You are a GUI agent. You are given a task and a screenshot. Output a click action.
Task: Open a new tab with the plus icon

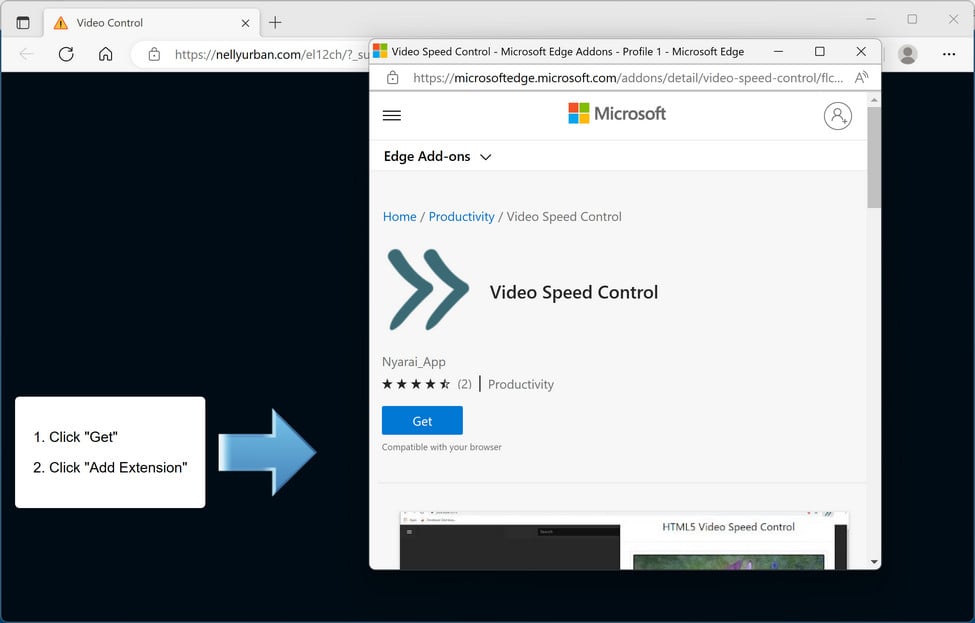[x=275, y=23]
